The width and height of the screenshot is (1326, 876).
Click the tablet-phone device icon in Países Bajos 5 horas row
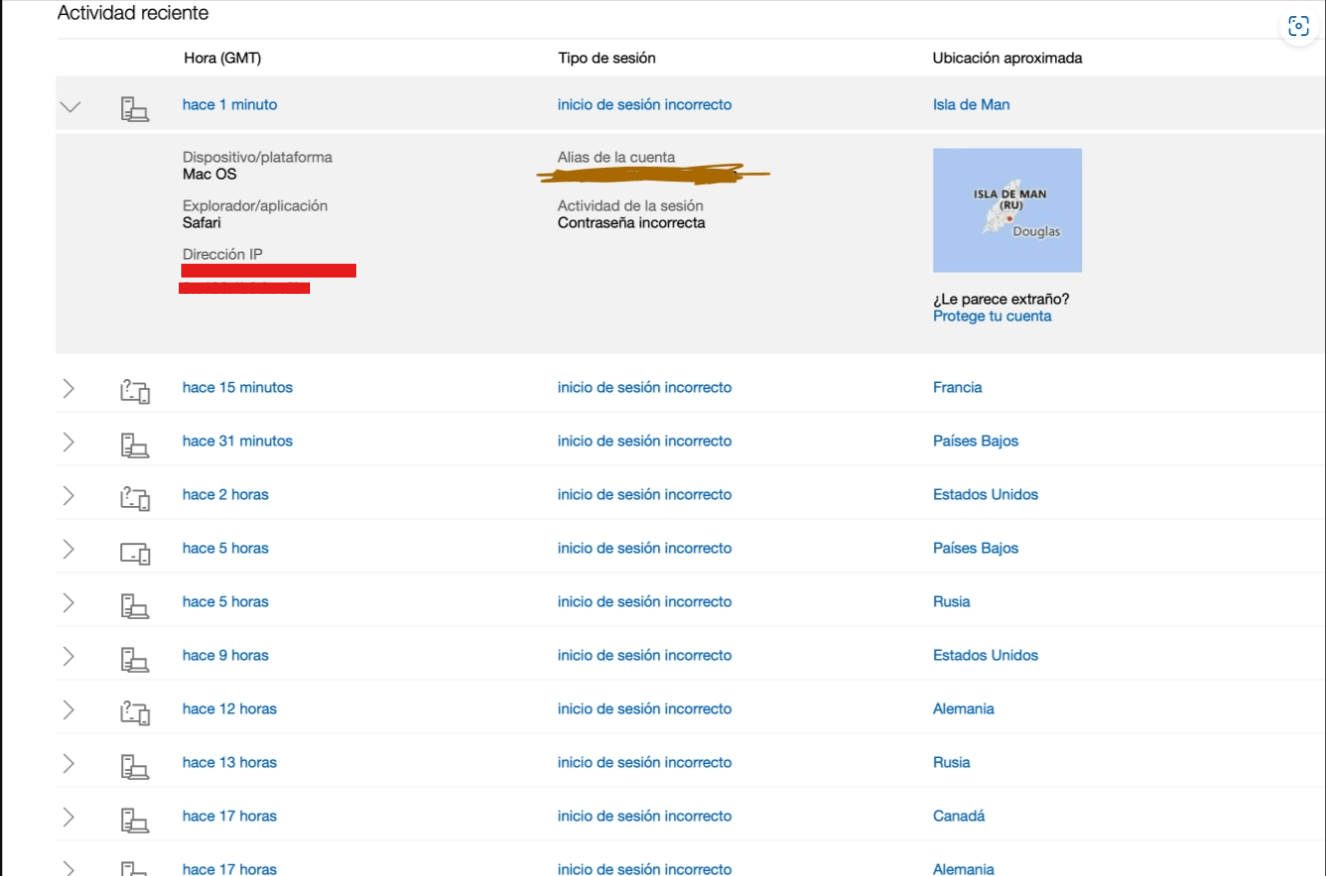135,552
